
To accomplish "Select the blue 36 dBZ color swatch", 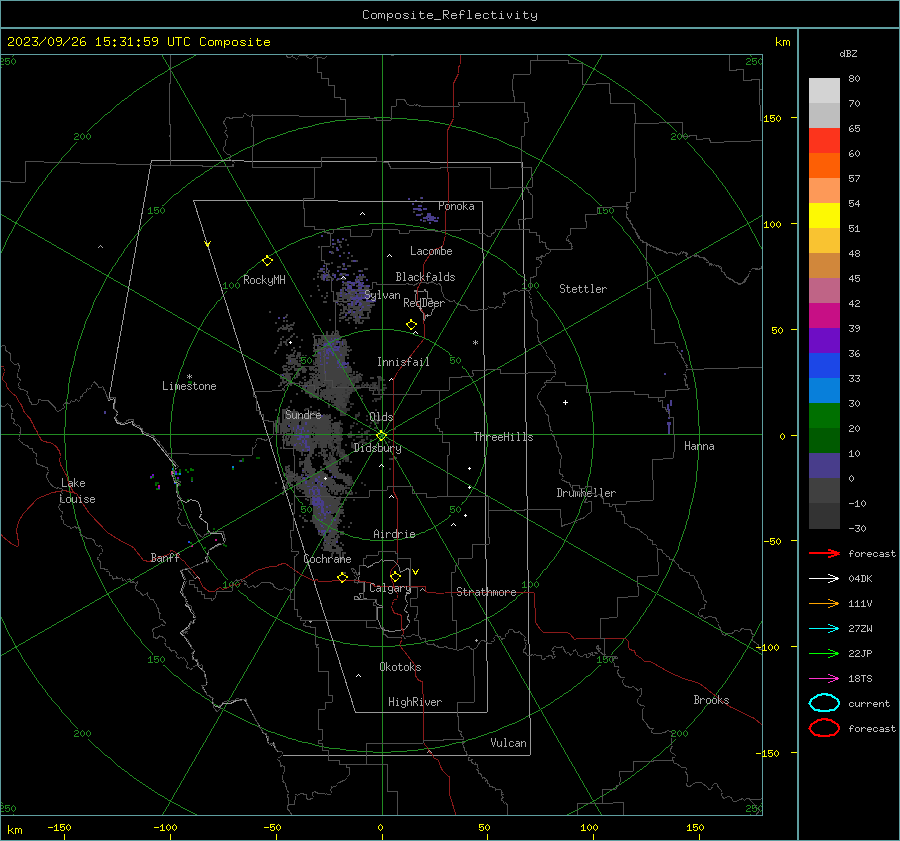I will point(824,366).
